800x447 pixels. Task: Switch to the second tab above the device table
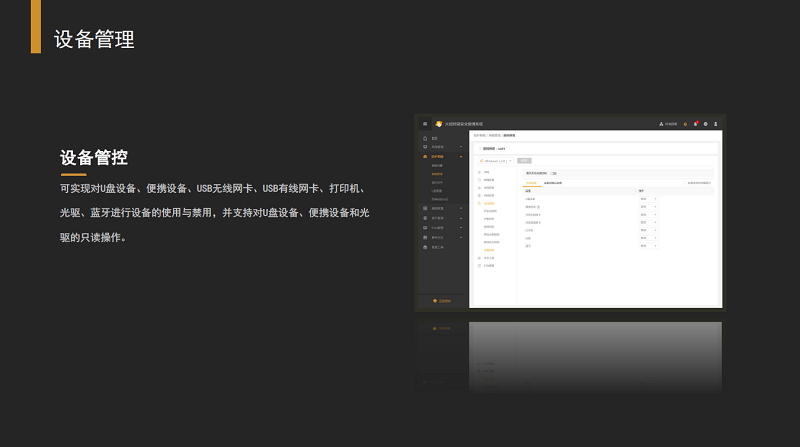552,183
